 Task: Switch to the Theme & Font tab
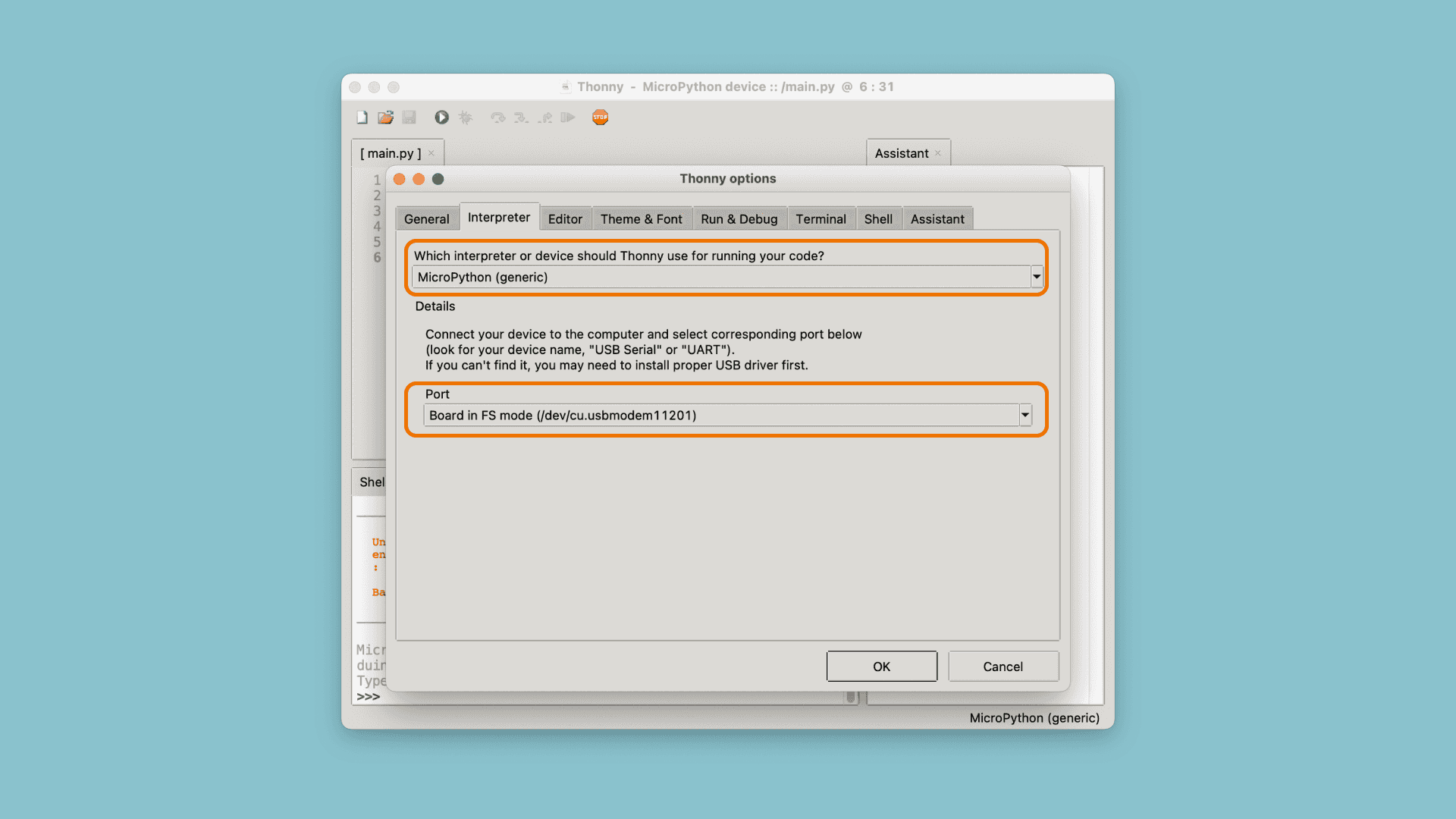click(641, 219)
